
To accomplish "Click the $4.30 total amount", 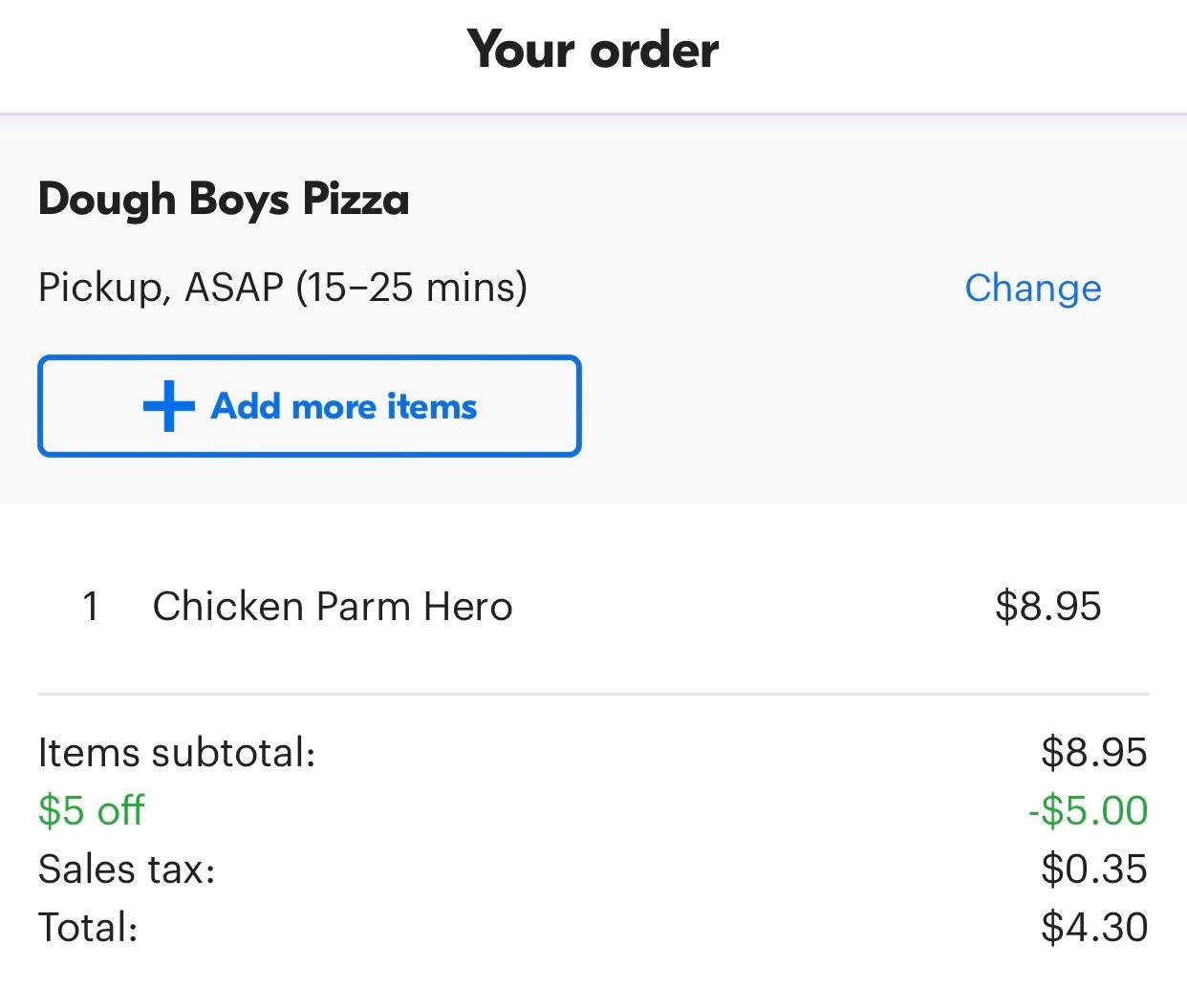I will 1093,928.
